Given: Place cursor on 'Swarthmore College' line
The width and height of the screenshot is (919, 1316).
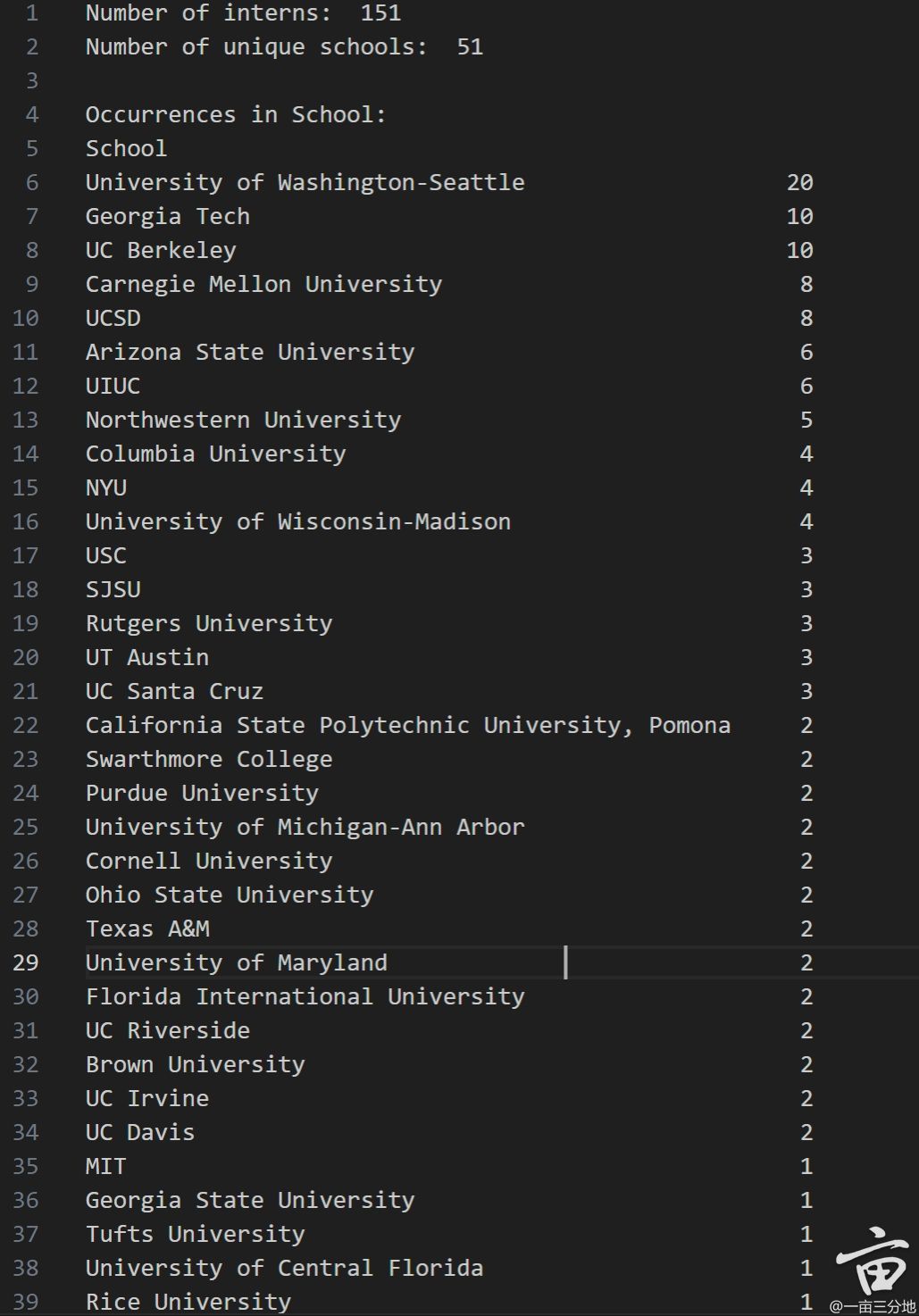Looking at the screenshot, I should (208, 759).
